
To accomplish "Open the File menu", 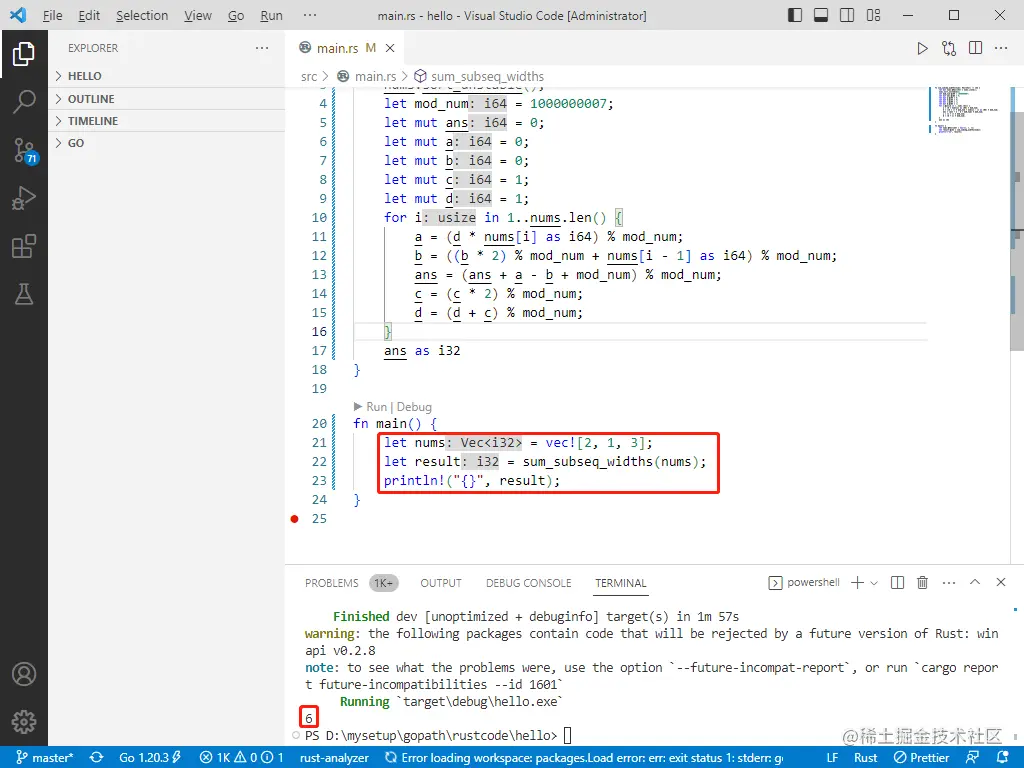I will point(52,15).
